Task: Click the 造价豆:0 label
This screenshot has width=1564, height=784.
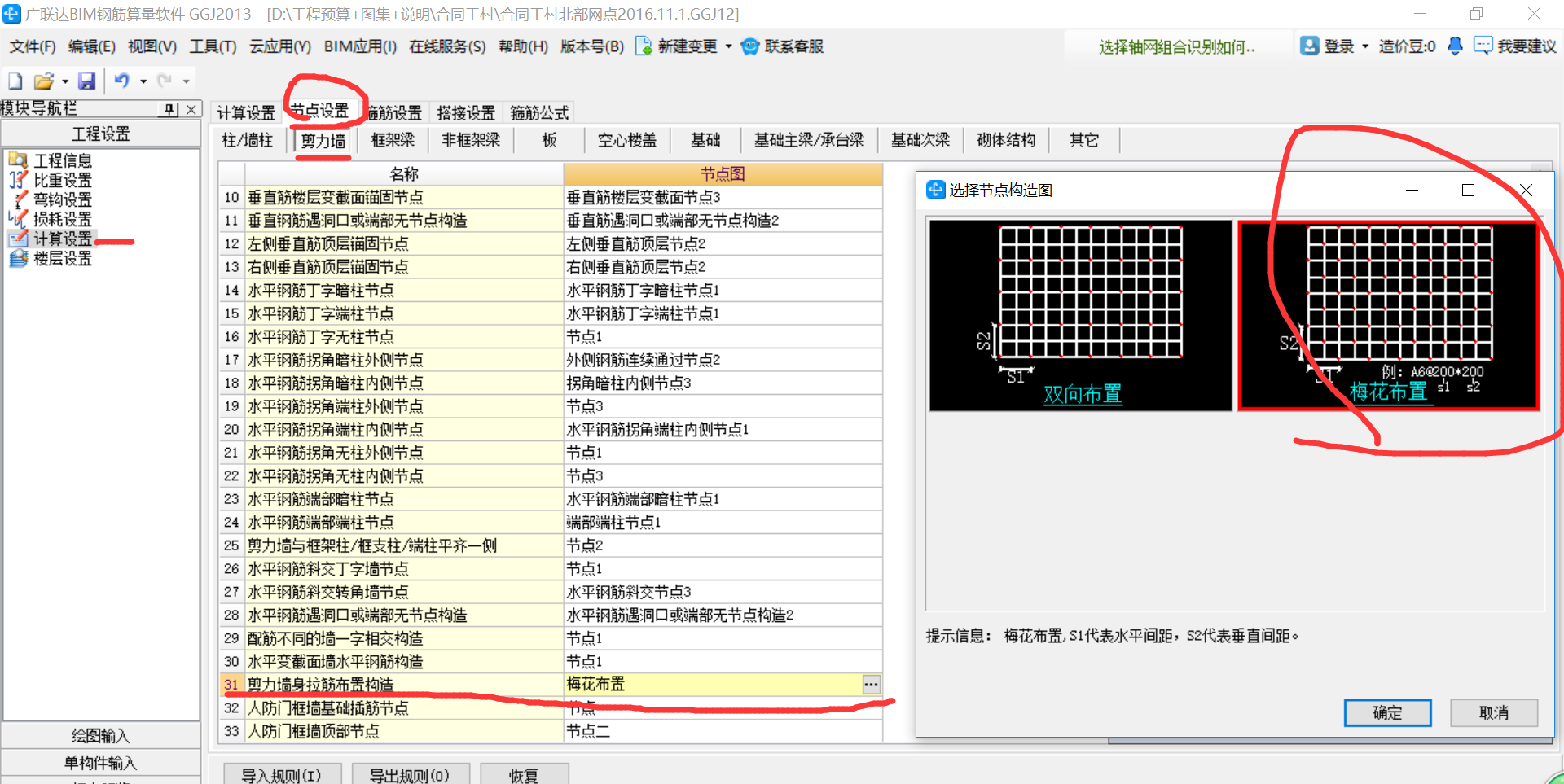Action: pyautogui.click(x=1407, y=46)
